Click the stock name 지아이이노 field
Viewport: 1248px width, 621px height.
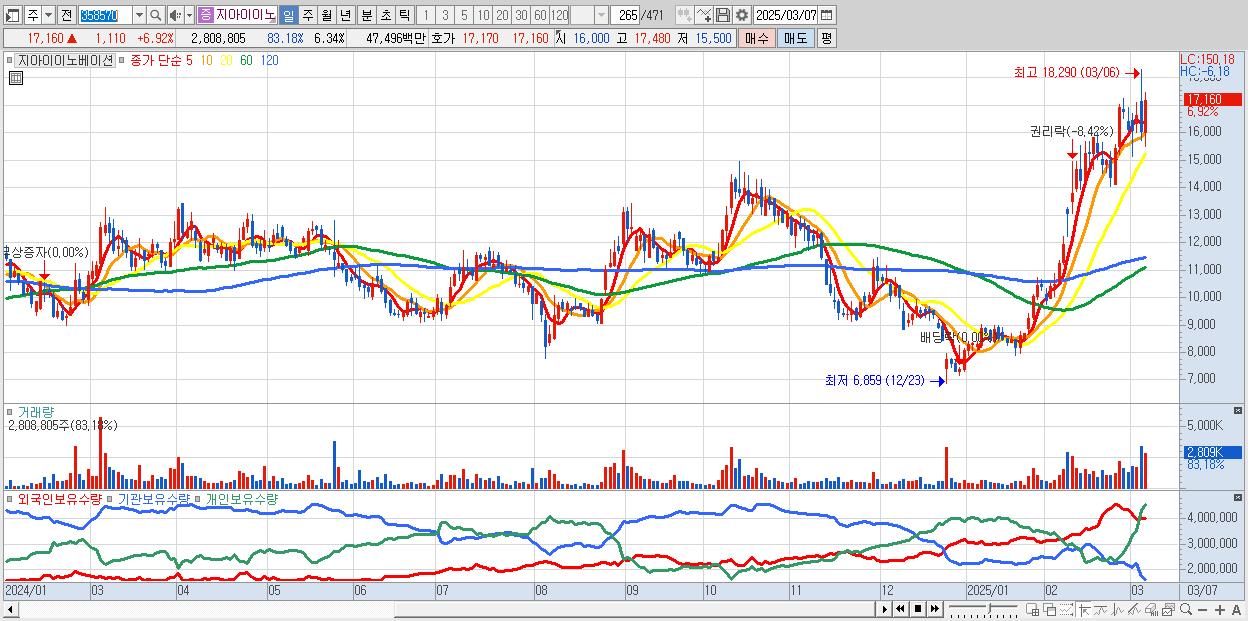coord(246,15)
